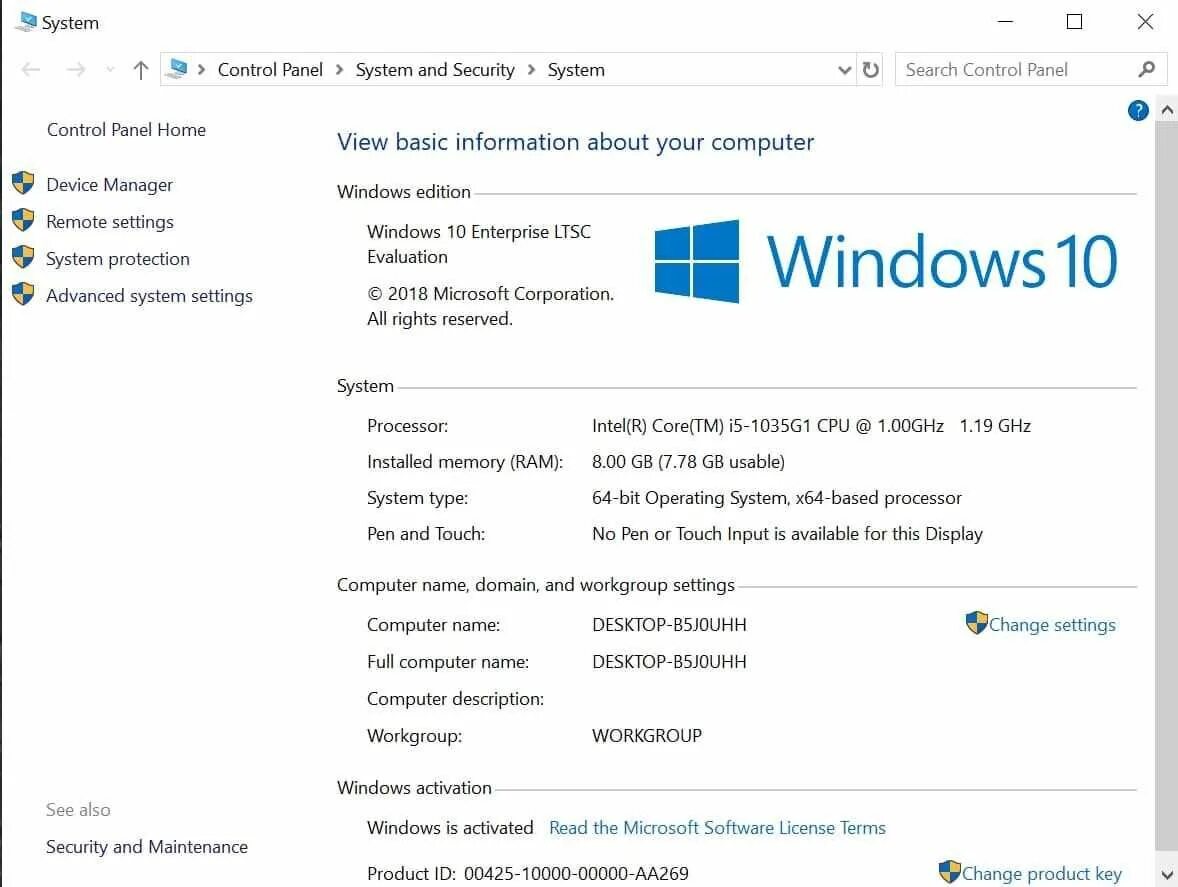
Task: Open Security and Maintenance
Action: pyautogui.click(x=146, y=847)
